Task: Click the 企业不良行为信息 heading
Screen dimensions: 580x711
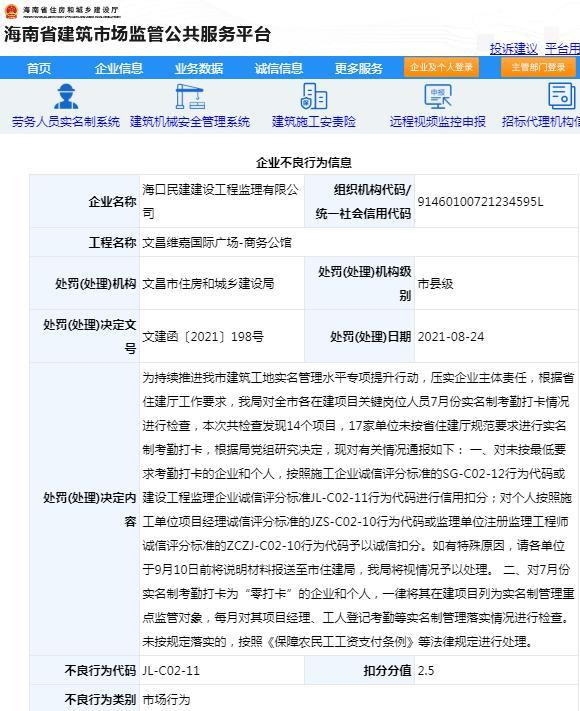Action: point(304,163)
